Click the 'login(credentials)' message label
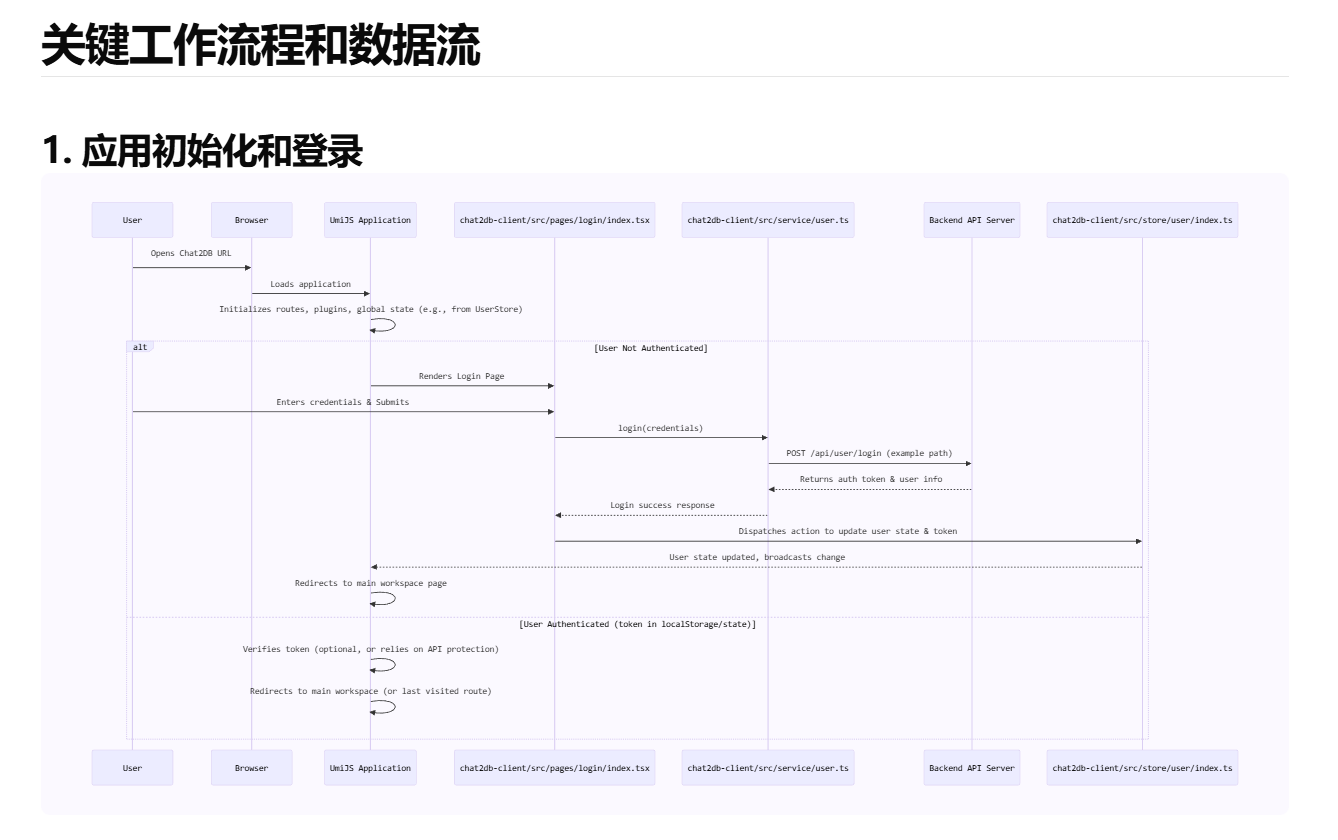This screenshot has height=840, width=1338. (x=661, y=427)
